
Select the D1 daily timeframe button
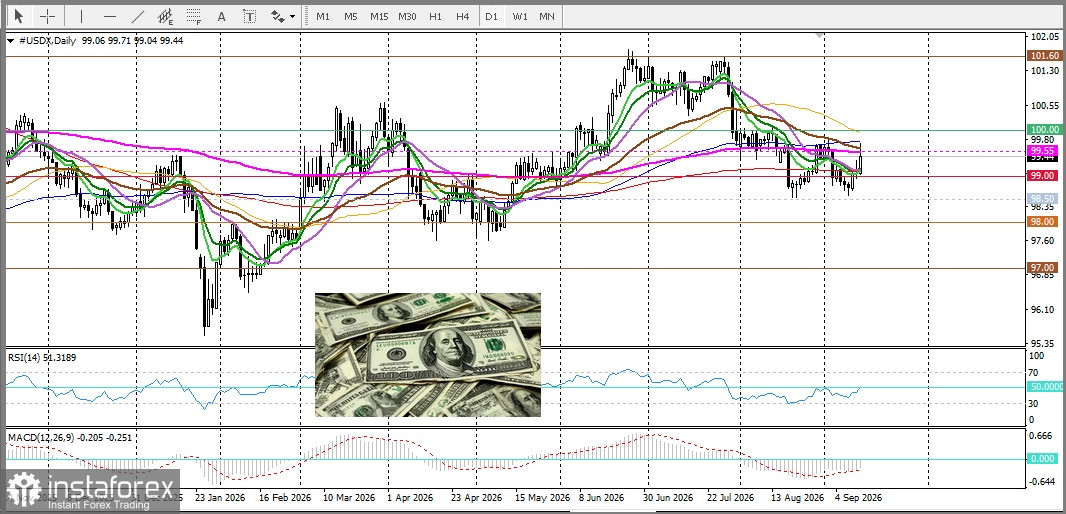[x=492, y=16]
